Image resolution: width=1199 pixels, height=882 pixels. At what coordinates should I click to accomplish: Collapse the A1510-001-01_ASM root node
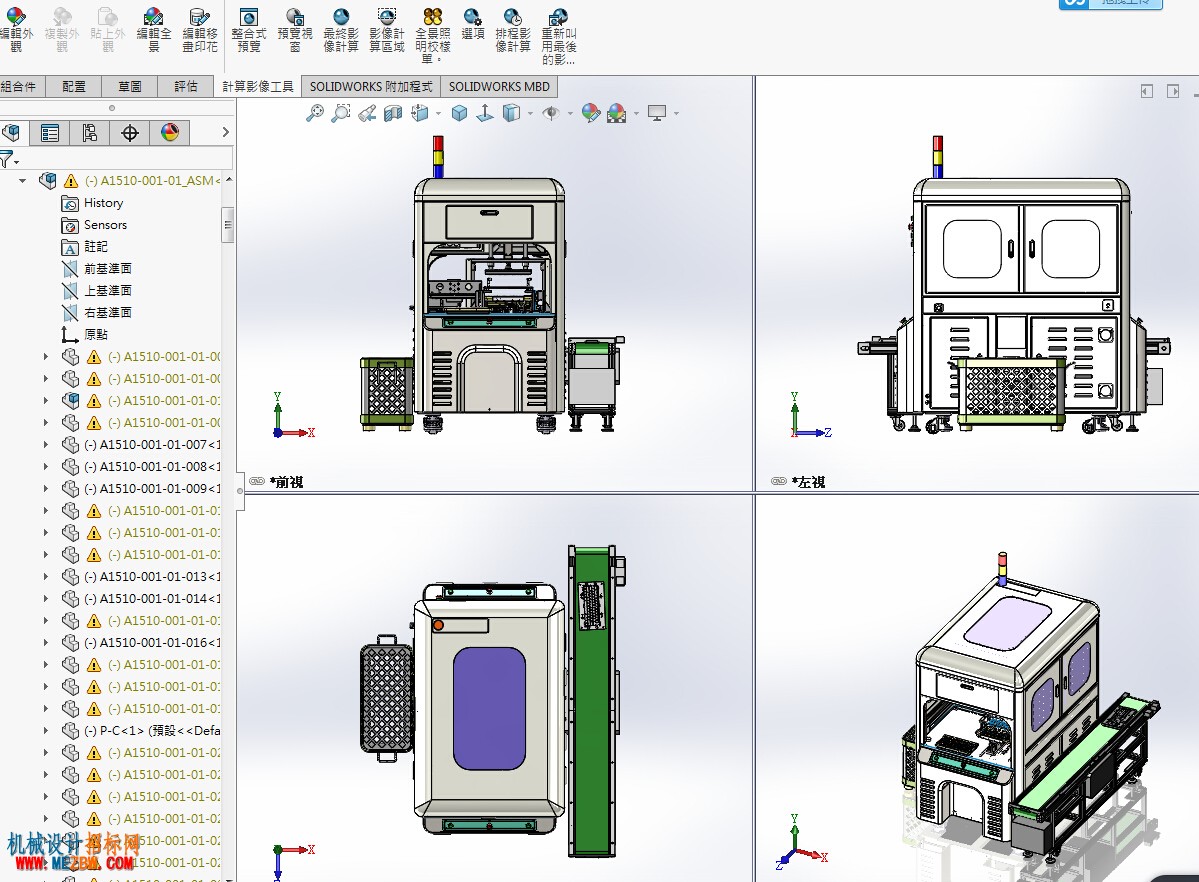(x=22, y=181)
